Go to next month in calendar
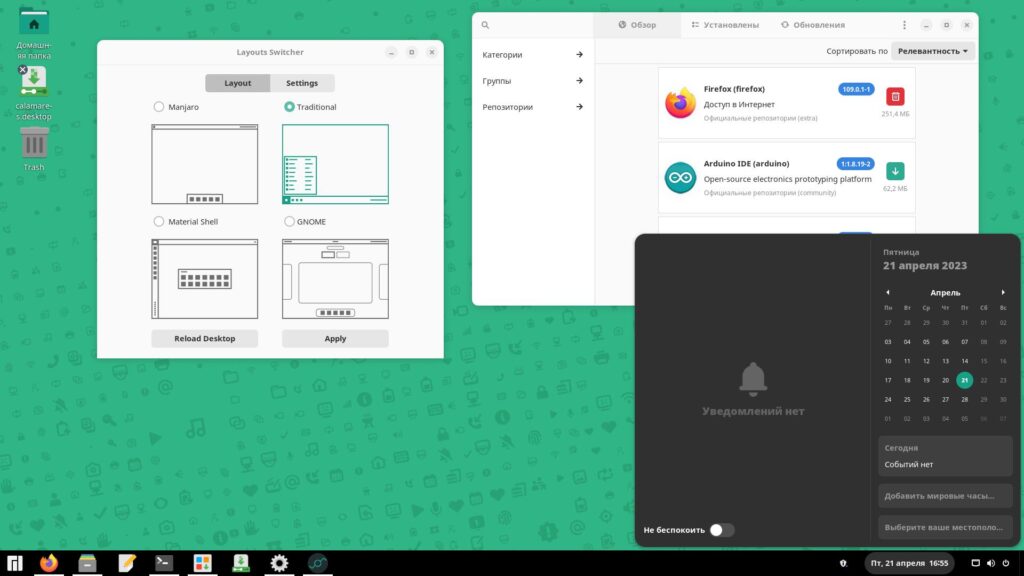Viewport: 1024px width, 576px height. click(x=1003, y=293)
